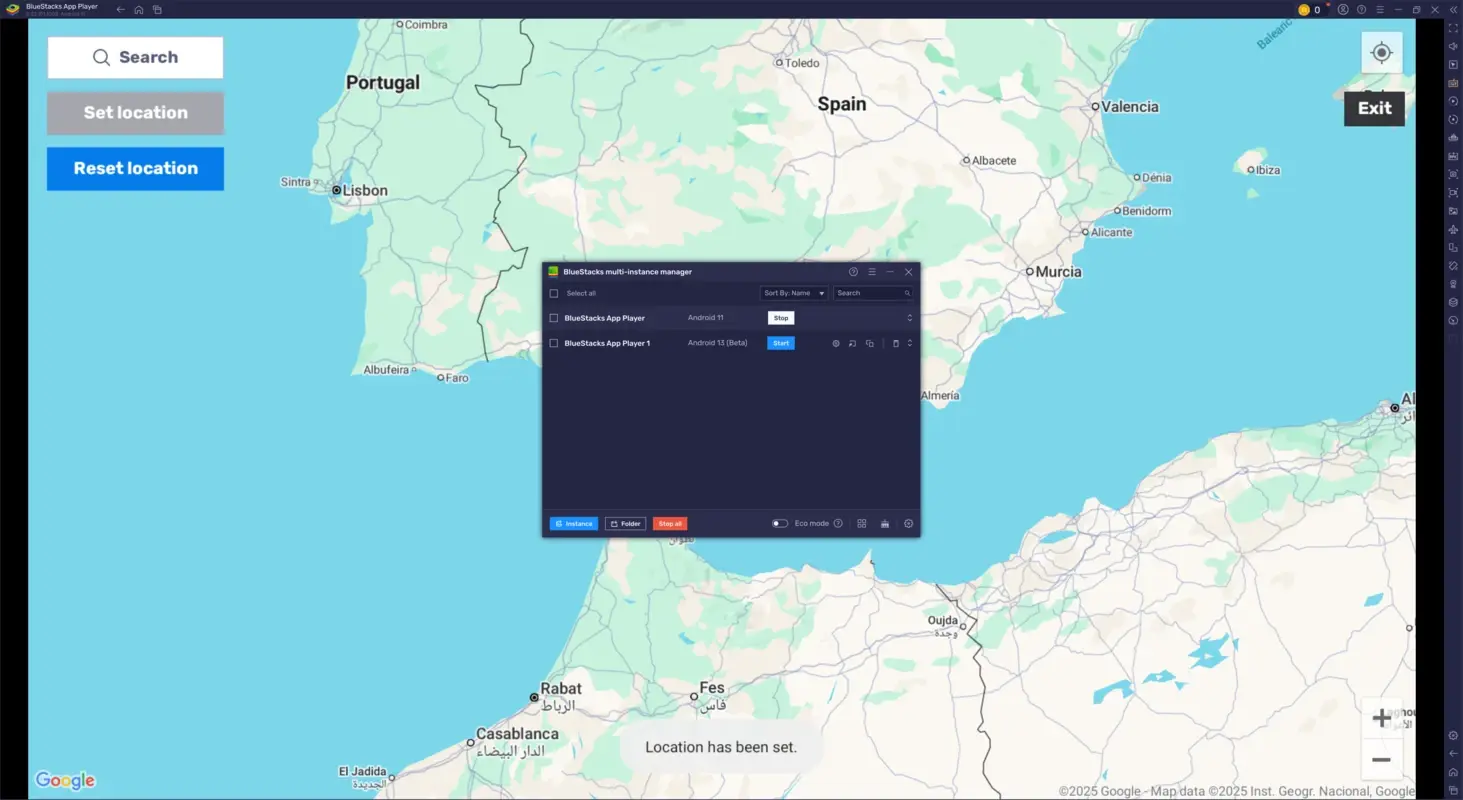Click the back arrow in the BlueStacks title bar

(120, 9)
